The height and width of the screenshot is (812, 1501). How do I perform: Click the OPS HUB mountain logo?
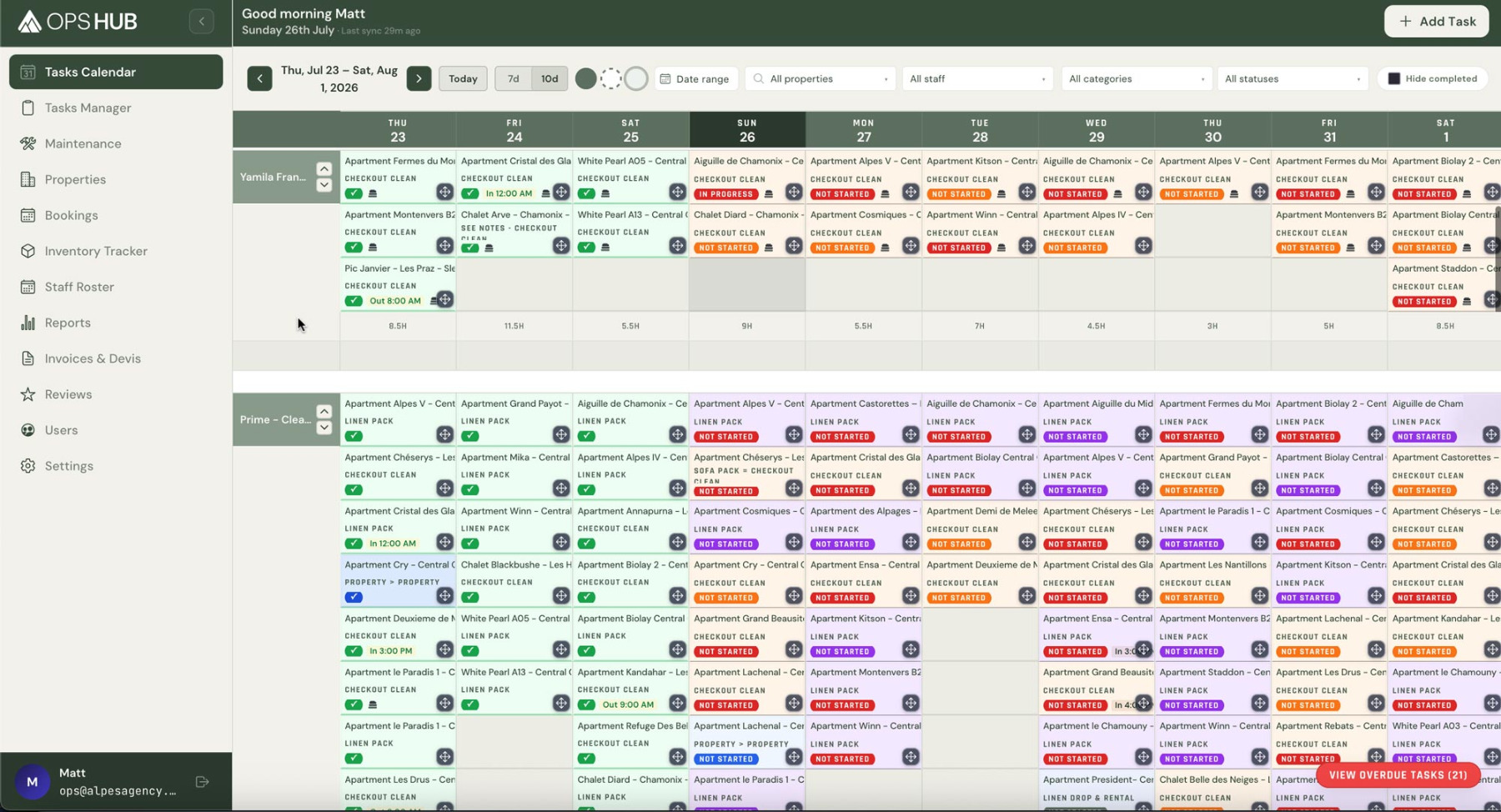click(x=29, y=22)
